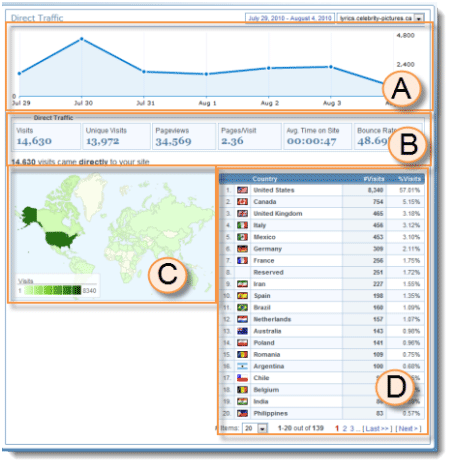This screenshot has width=454, height=468.
Task: Select current page 1 in pagination
Action: (x=337, y=428)
